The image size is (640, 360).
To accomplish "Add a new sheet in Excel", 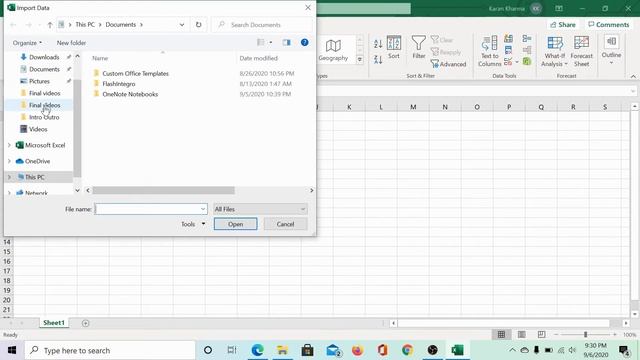I will [85, 323].
